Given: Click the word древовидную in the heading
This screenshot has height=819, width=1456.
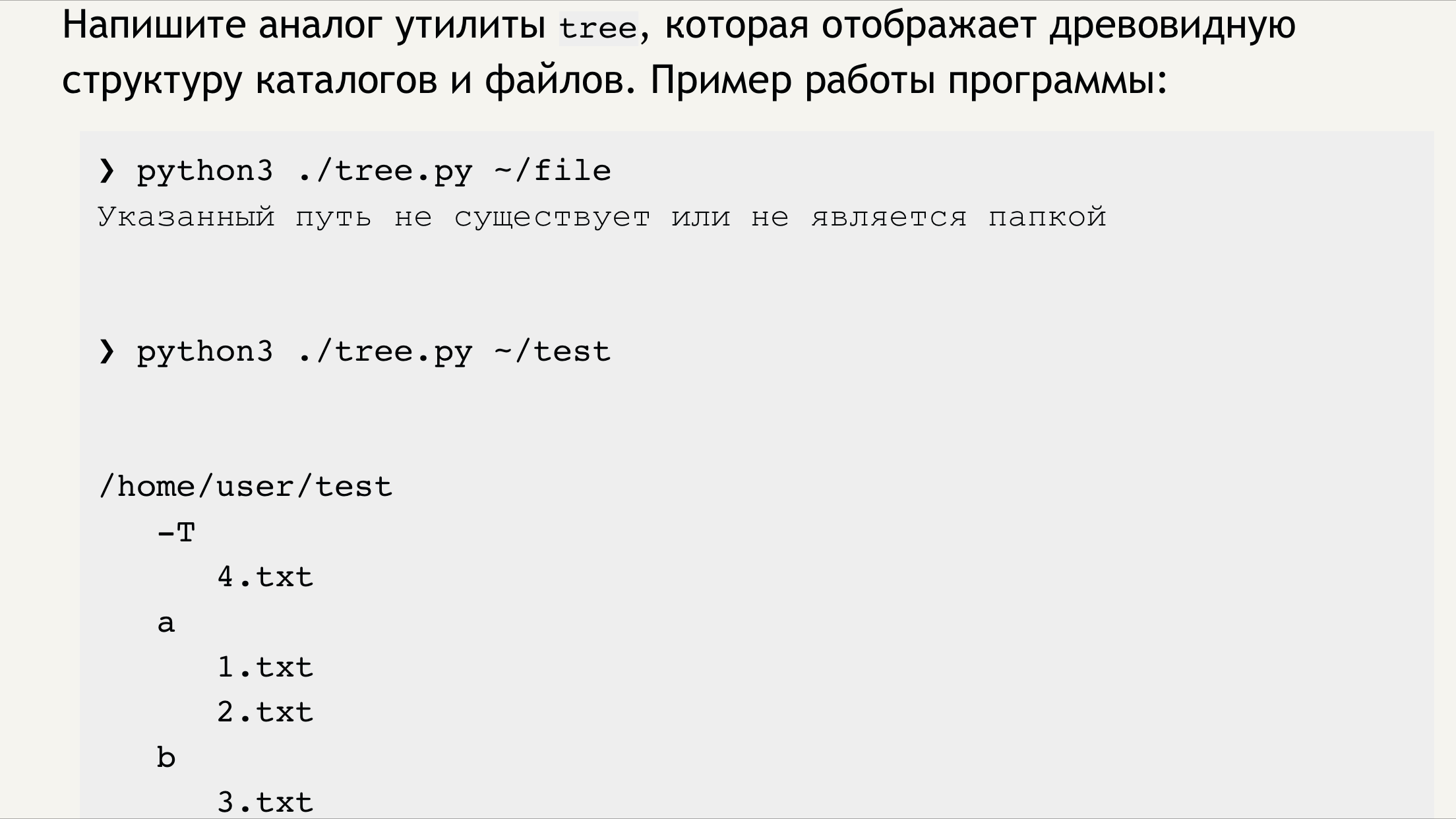Looking at the screenshot, I should 1172,25.
